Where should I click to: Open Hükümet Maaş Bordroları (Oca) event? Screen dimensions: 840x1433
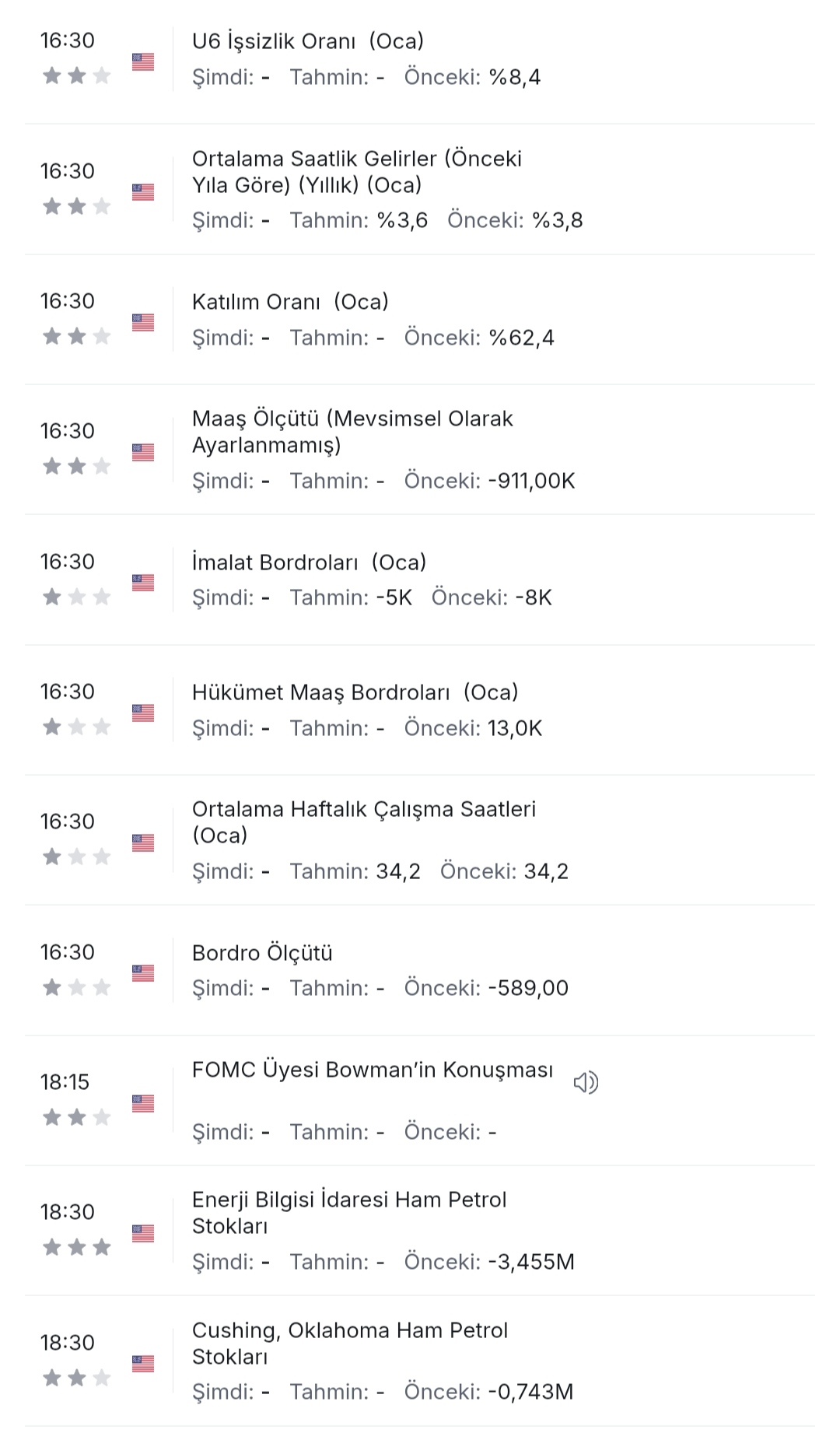355,692
